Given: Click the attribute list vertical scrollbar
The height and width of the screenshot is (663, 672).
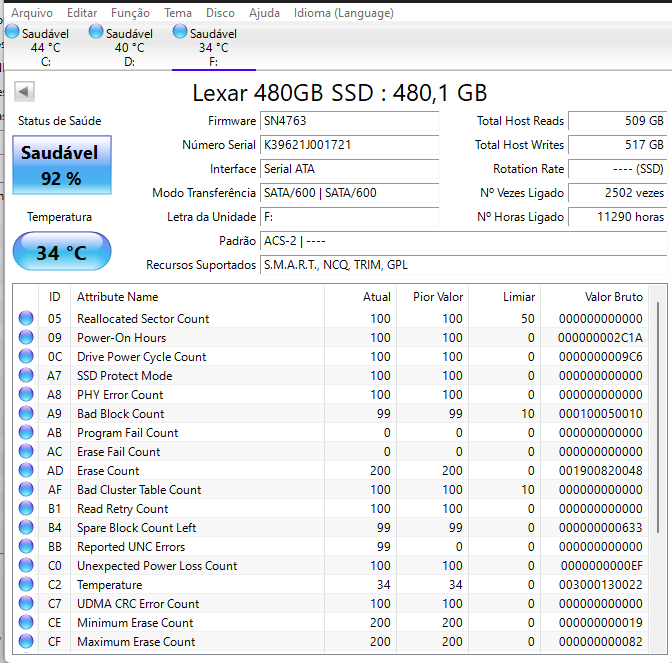Looking at the screenshot, I should point(658,417).
